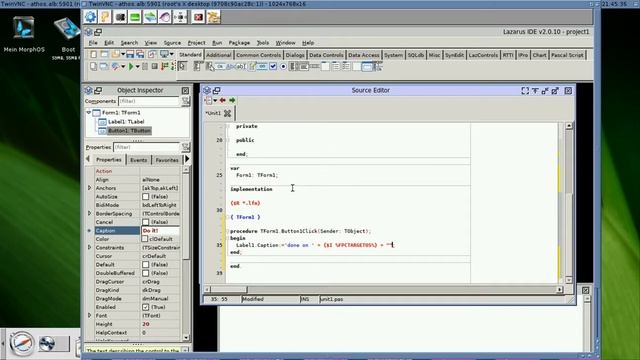Image resolution: width=640 pixels, height=360 pixels.
Task: Click the green double-arrow icon in TwinVNC toolbar
Action: (150, 17)
